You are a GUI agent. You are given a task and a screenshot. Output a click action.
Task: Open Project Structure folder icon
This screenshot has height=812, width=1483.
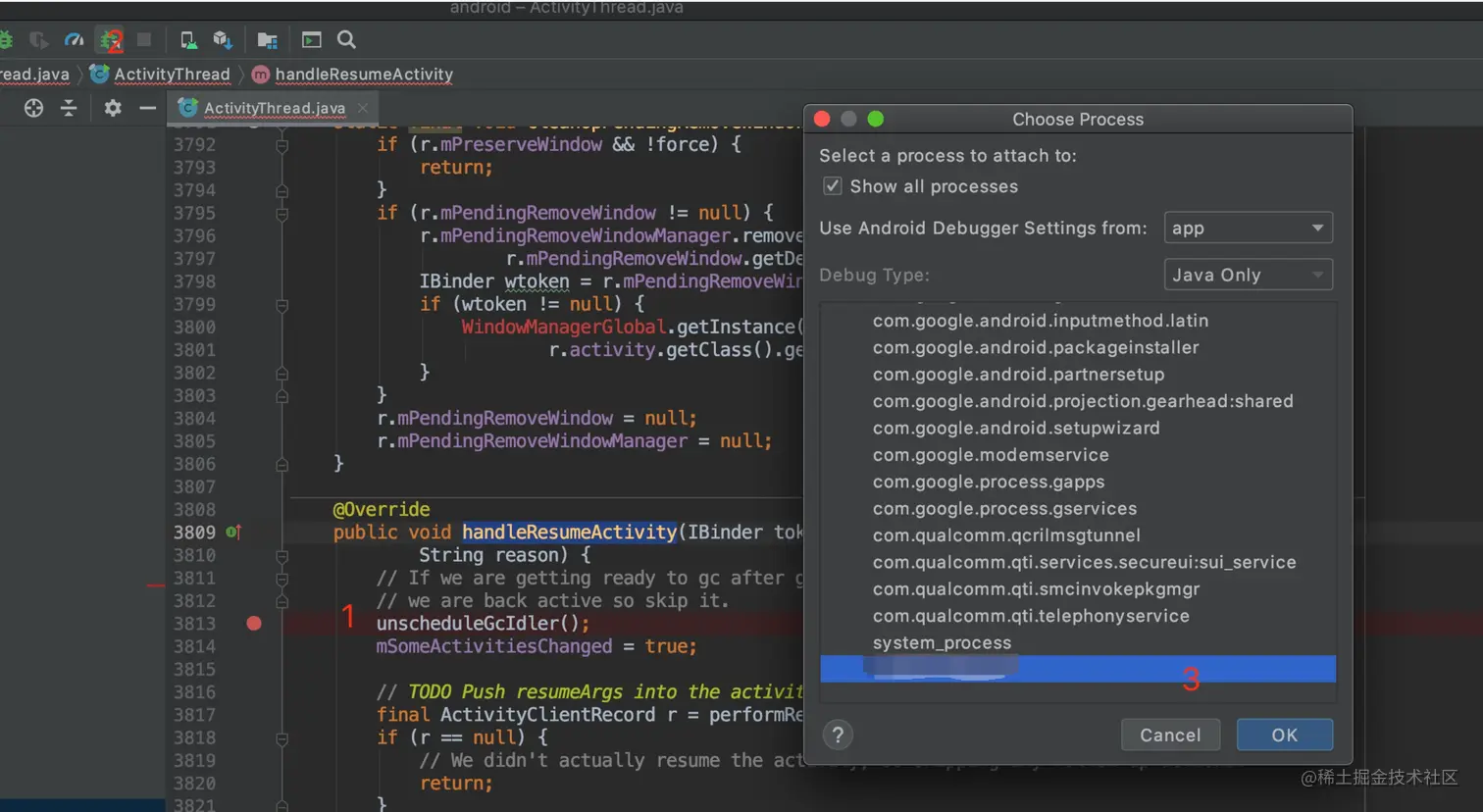(267, 40)
